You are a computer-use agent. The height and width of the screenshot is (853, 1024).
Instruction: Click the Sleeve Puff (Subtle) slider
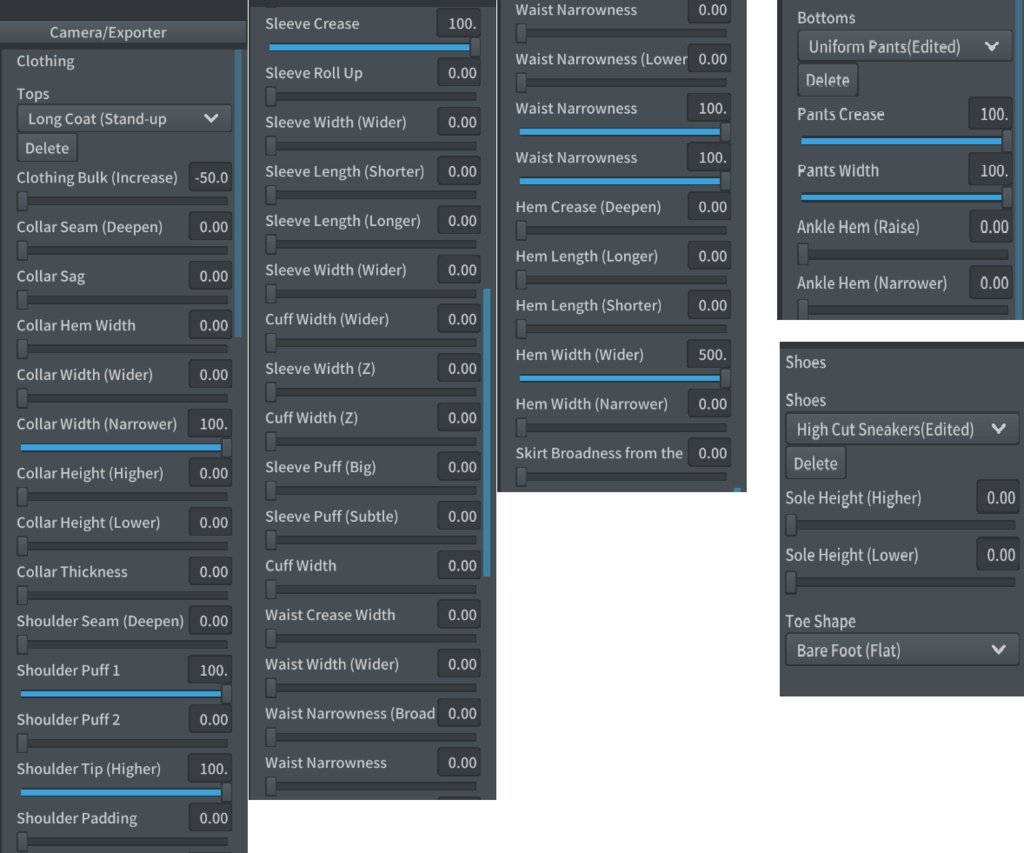point(372,539)
